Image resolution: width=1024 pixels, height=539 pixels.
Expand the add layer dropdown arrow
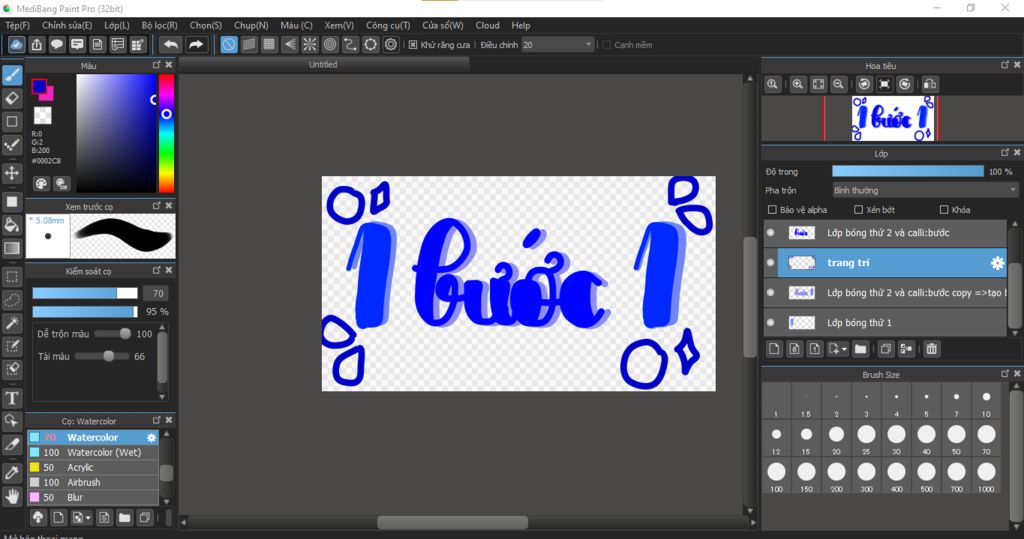(x=844, y=350)
